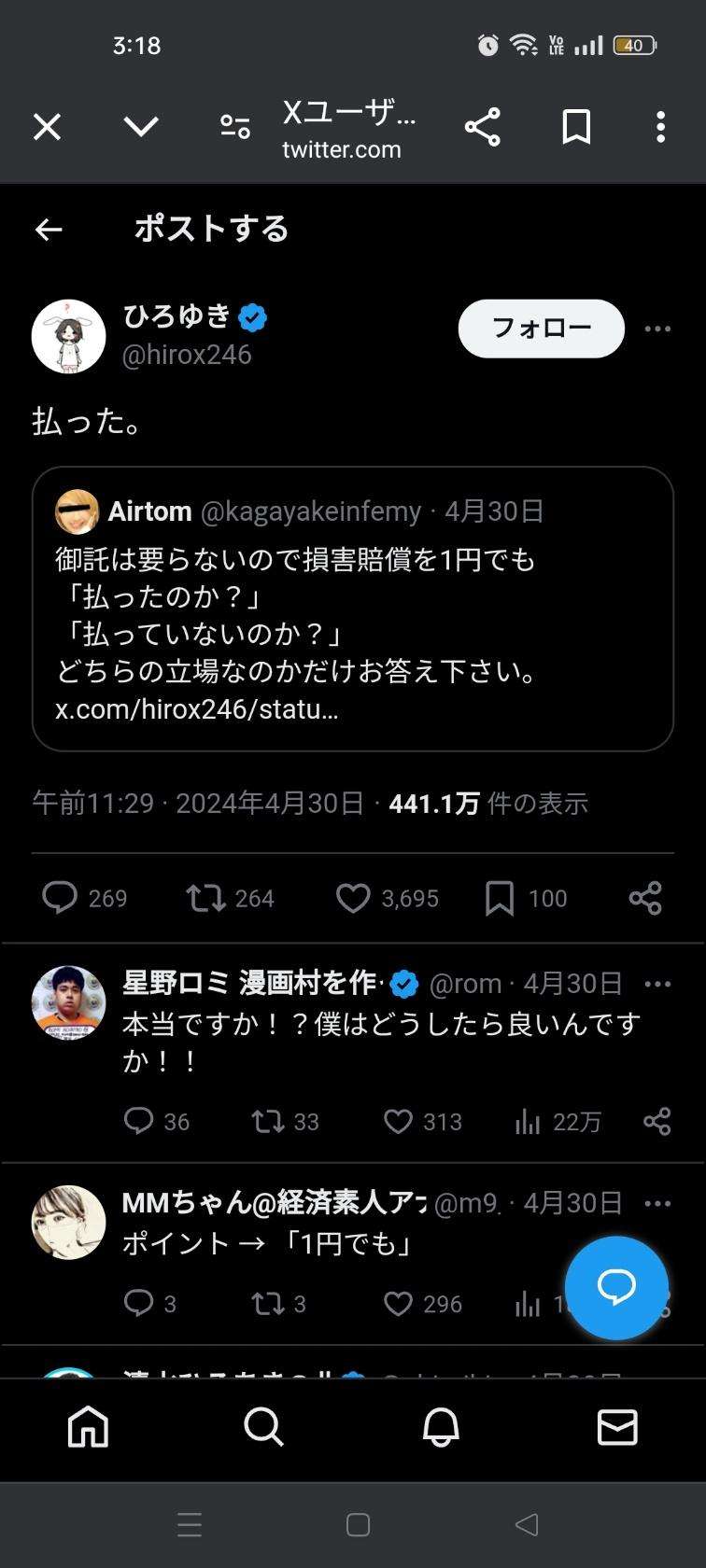This screenshot has width=706, height=1568.
Task: Open the x.com/hirox246 link in quoted post
Action: click(x=197, y=709)
